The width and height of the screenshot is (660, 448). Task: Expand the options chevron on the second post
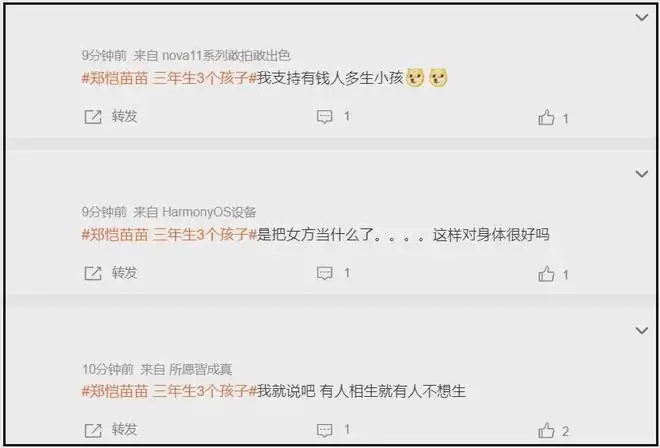click(x=641, y=173)
